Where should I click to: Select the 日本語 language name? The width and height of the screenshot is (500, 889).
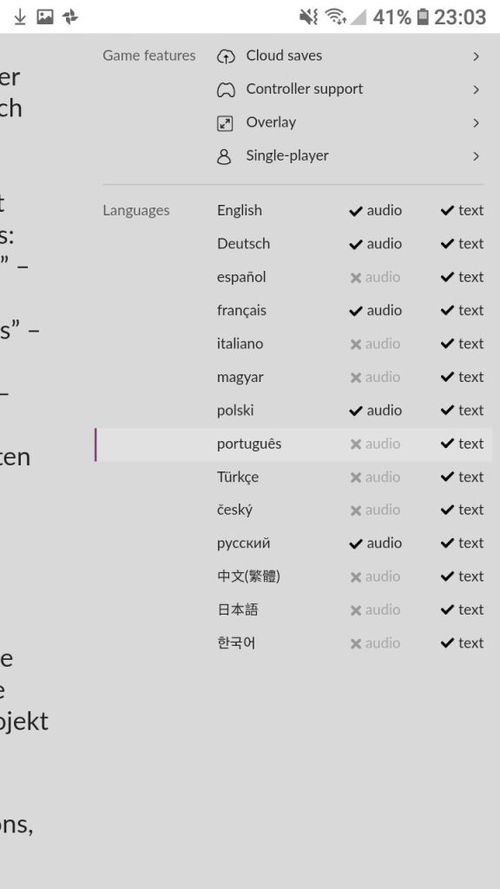point(238,610)
